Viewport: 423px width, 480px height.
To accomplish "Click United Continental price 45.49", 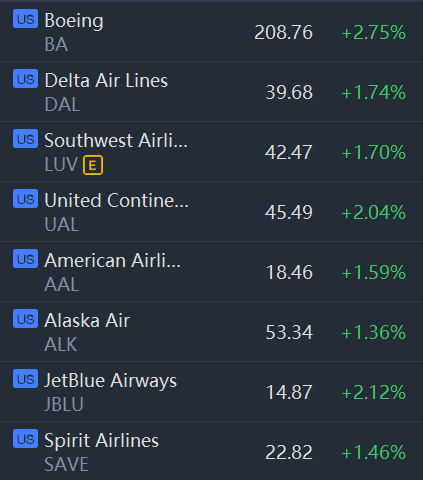I will click(x=289, y=212).
